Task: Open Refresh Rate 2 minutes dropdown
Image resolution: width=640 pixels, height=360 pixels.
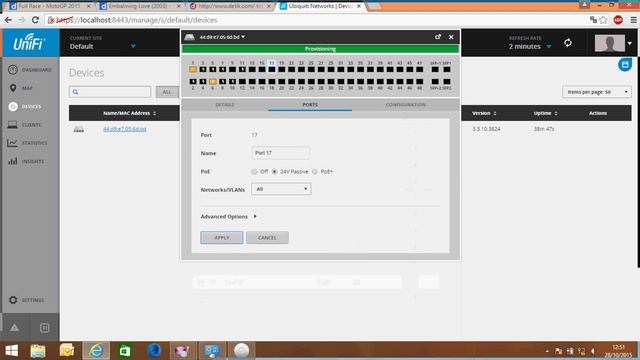Action: click(530, 47)
